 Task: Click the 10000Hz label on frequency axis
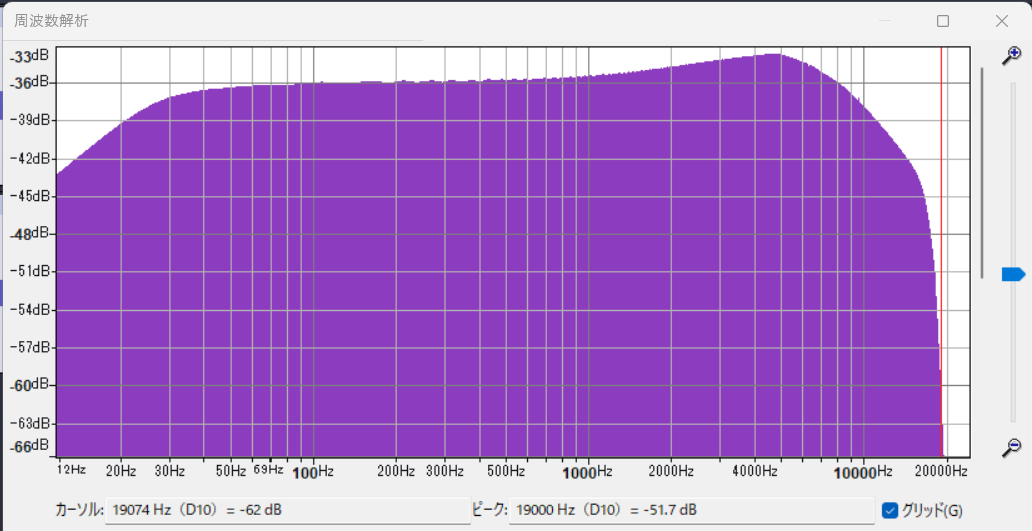pyautogui.click(x=862, y=471)
